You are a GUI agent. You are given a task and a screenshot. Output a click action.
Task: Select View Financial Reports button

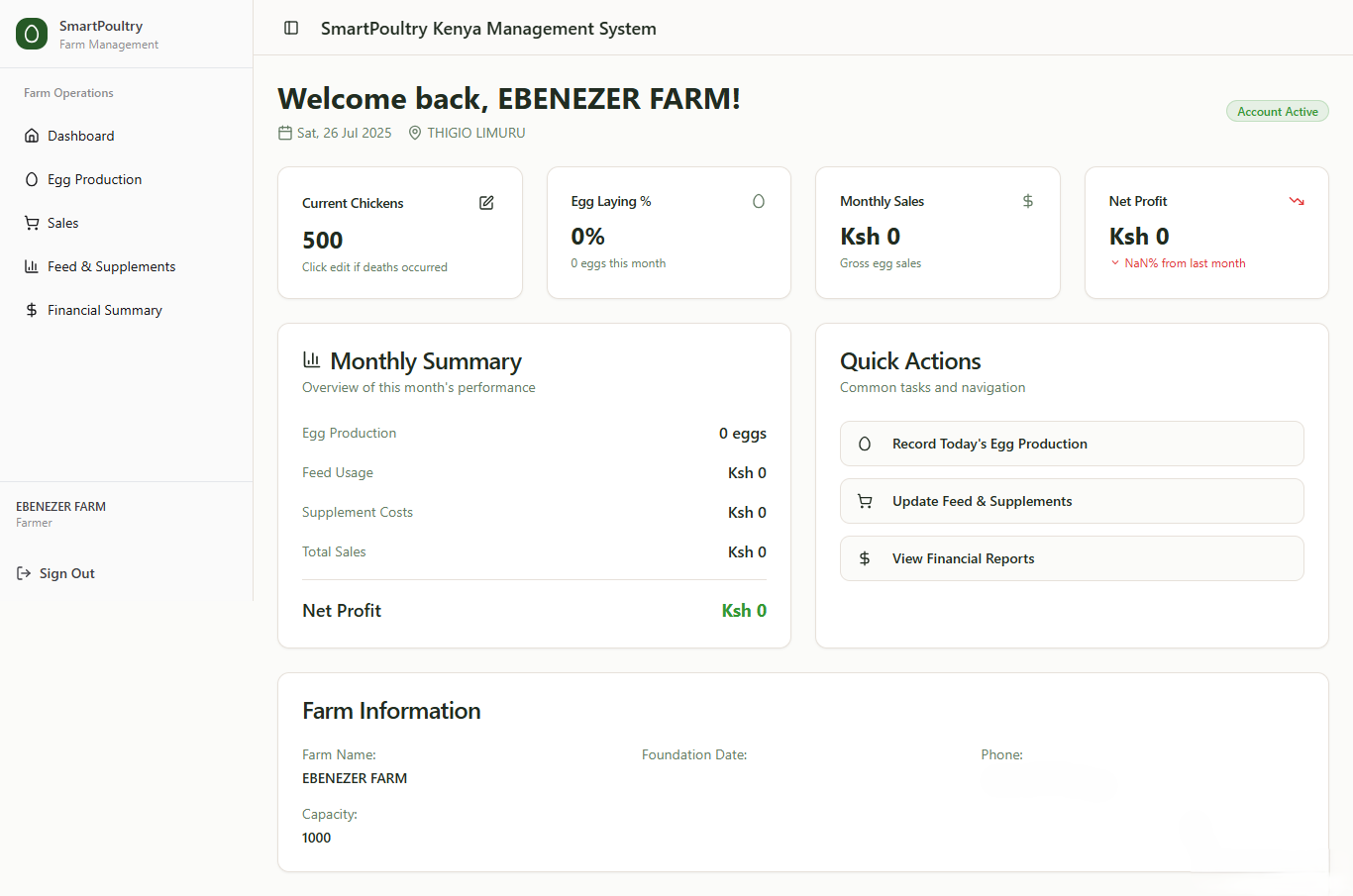pos(1072,558)
